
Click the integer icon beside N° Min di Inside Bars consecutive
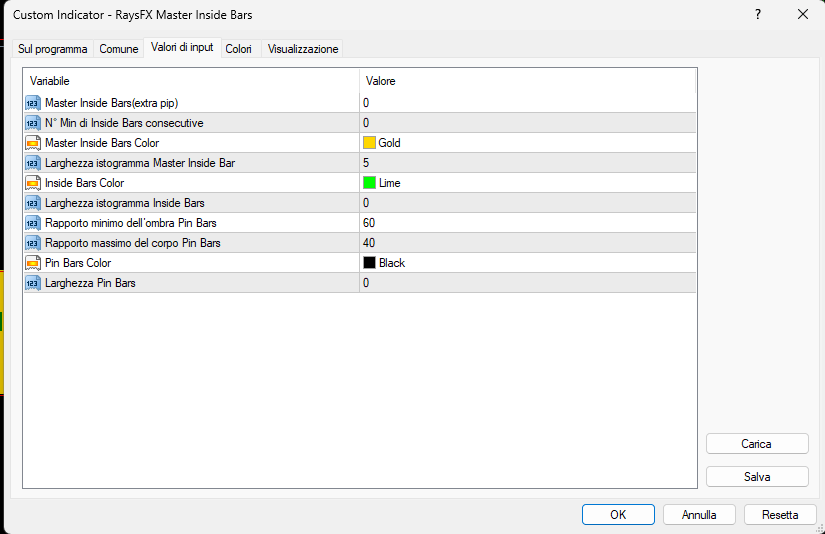[x=33, y=123]
